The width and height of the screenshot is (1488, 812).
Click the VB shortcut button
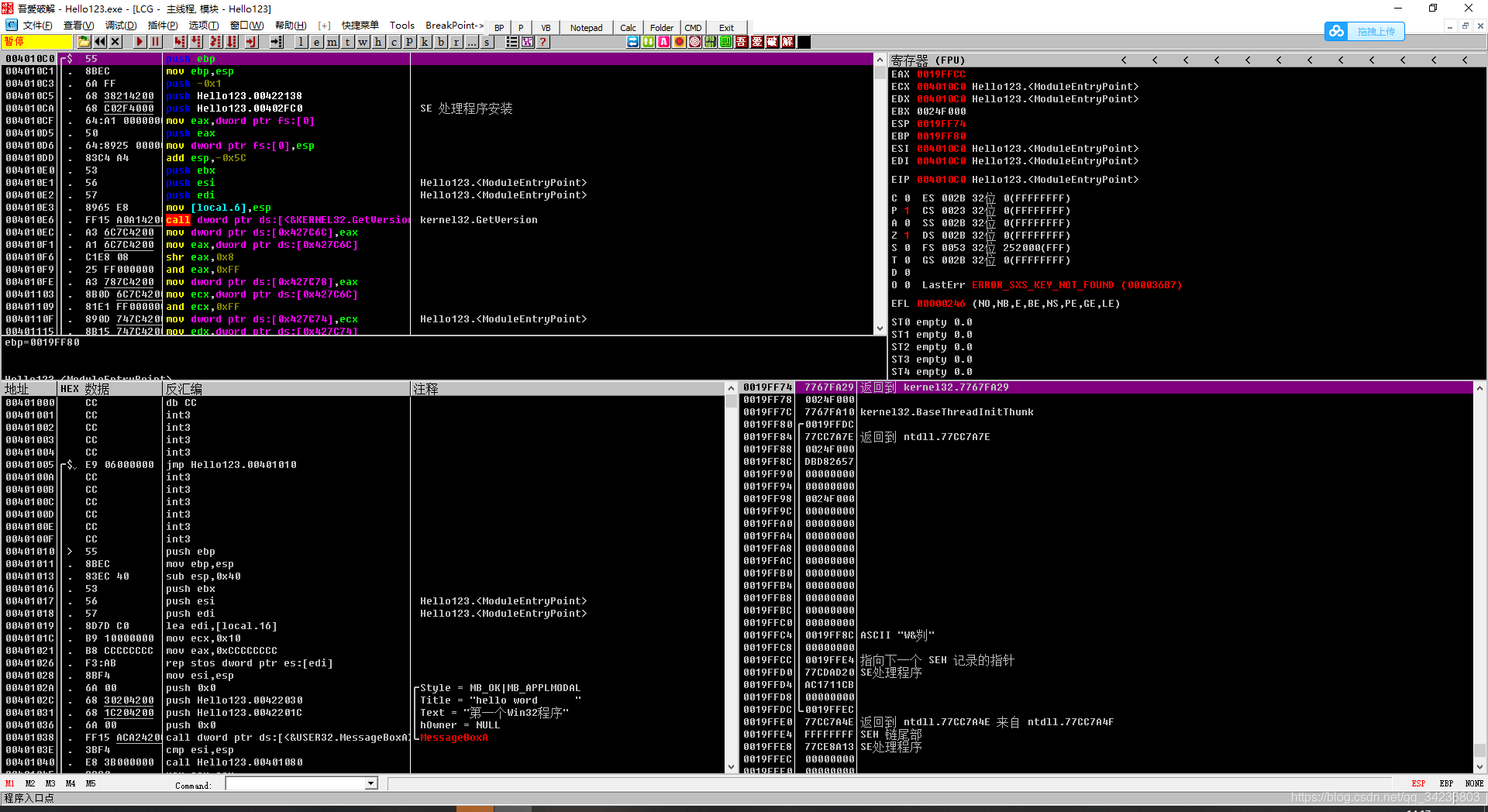pyautogui.click(x=546, y=27)
